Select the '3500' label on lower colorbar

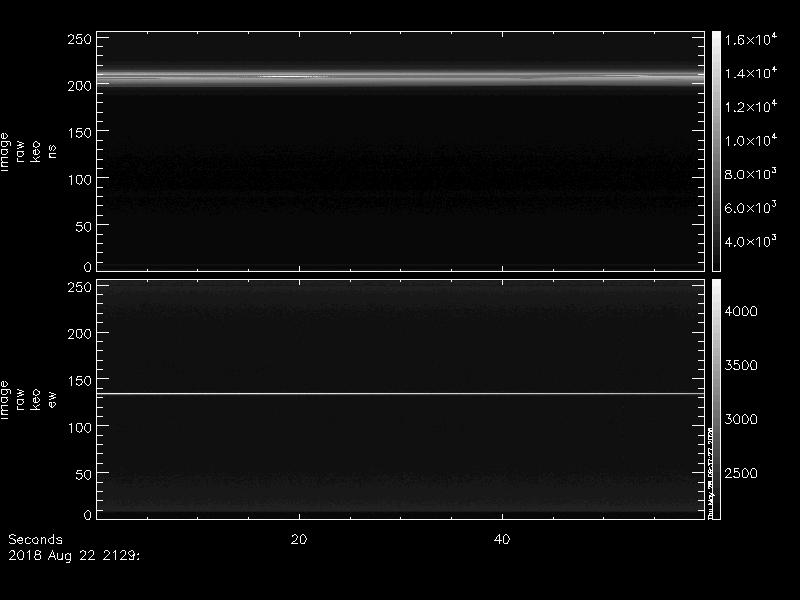coord(741,365)
